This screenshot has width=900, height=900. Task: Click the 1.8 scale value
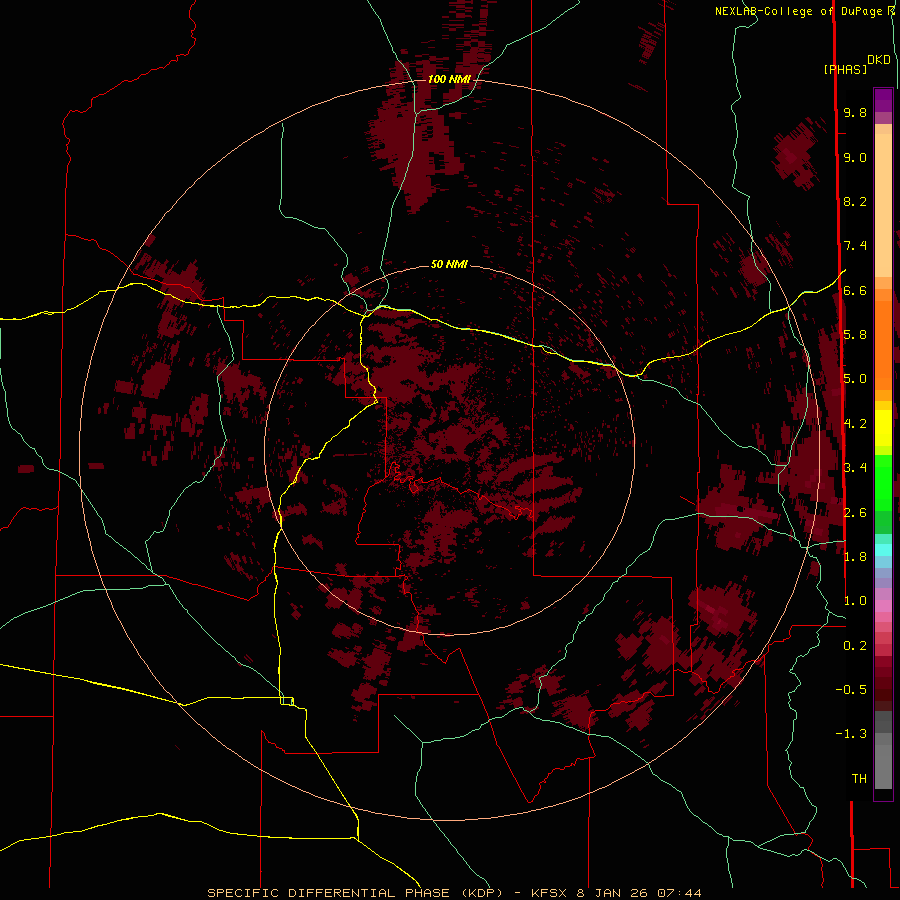855,557
